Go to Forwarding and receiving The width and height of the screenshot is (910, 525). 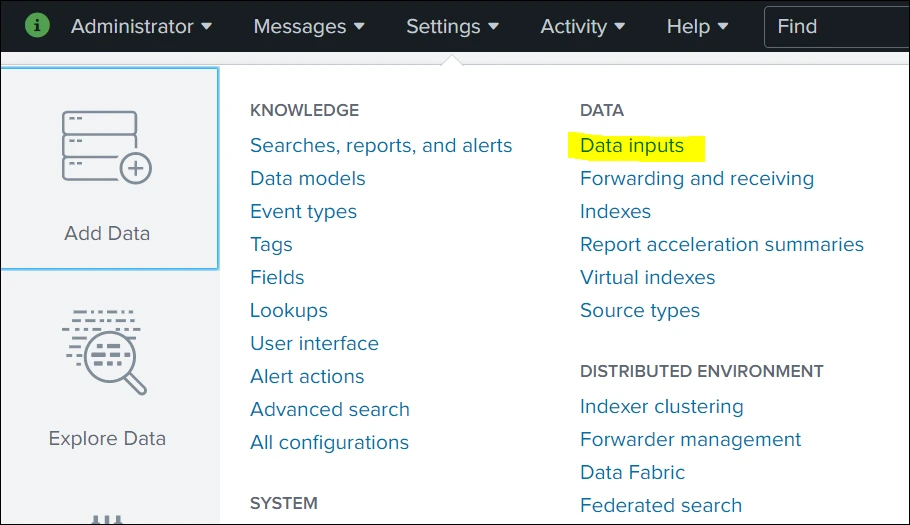pyautogui.click(x=696, y=179)
